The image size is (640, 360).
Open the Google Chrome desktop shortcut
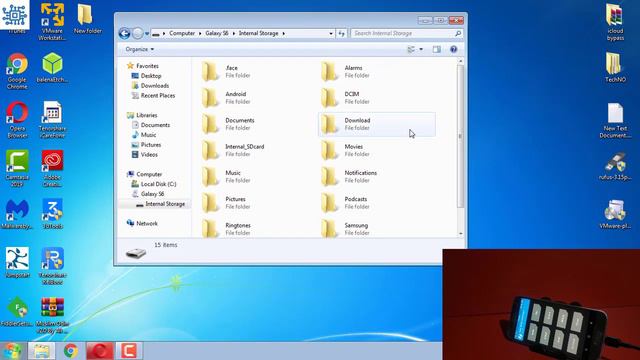point(17,71)
